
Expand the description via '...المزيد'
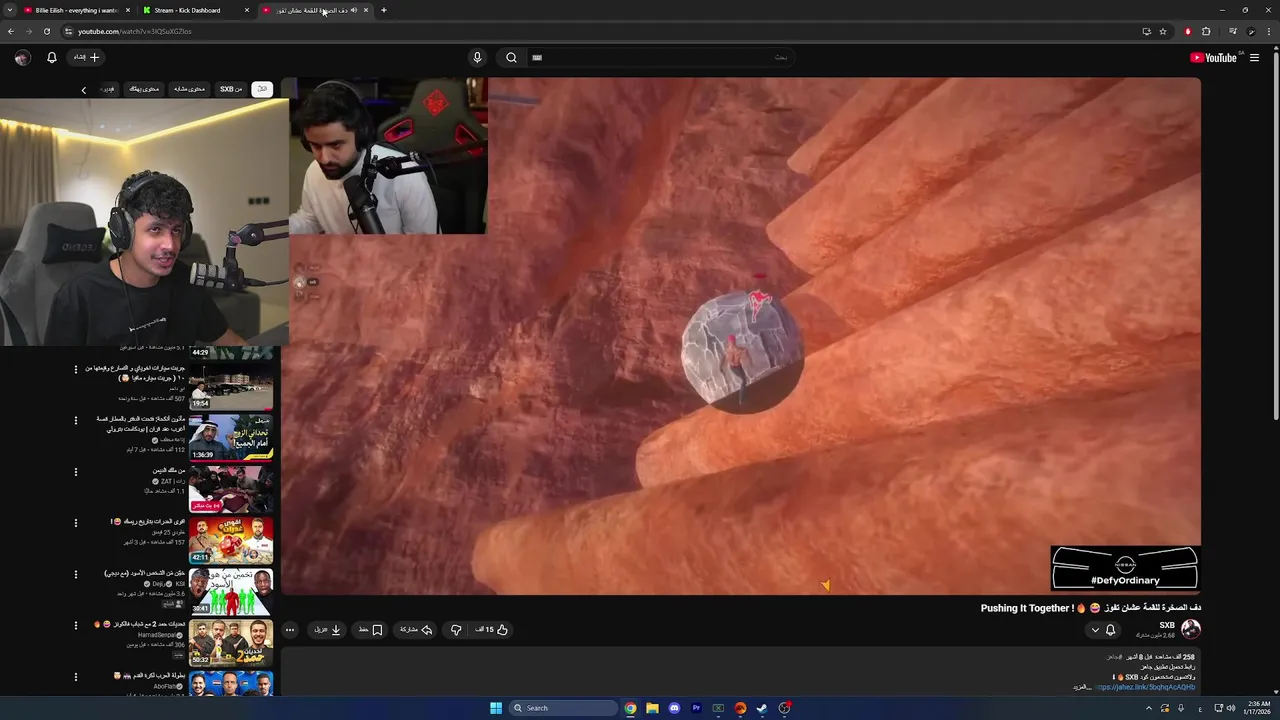(x=1083, y=687)
